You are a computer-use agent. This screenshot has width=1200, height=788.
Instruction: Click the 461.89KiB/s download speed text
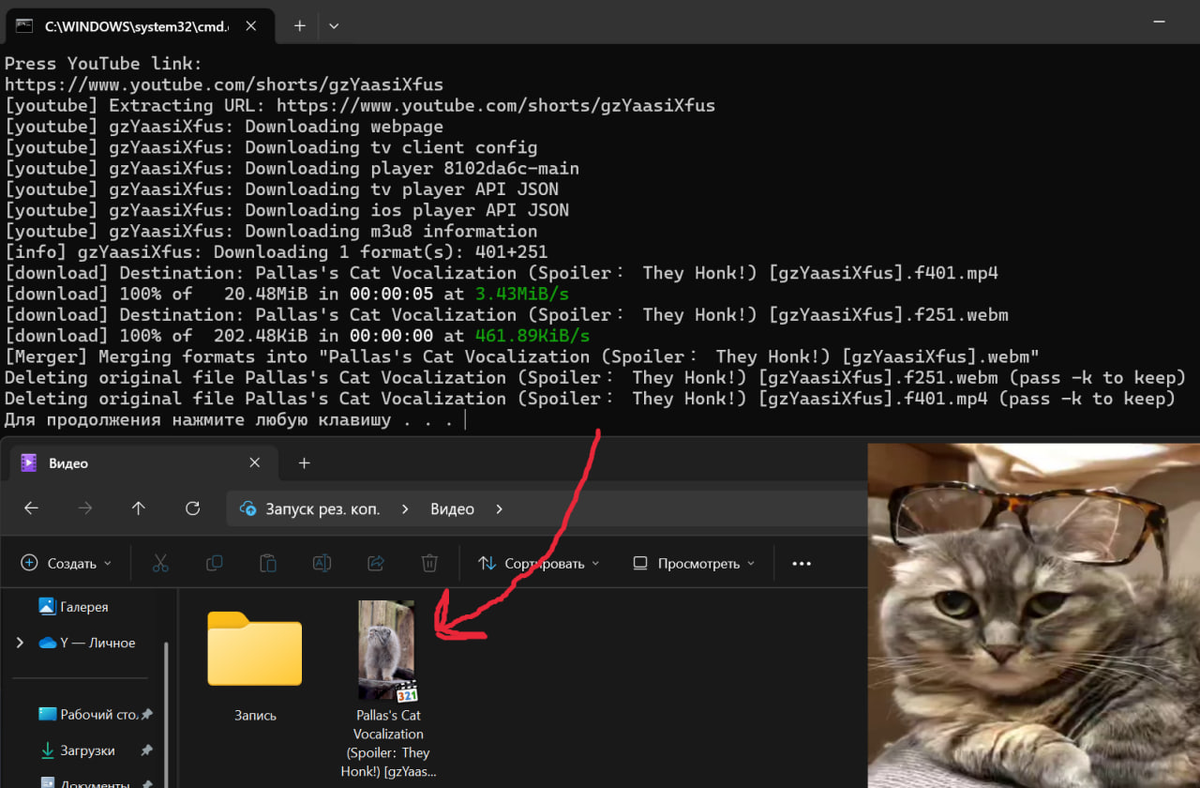click(533, 336)
